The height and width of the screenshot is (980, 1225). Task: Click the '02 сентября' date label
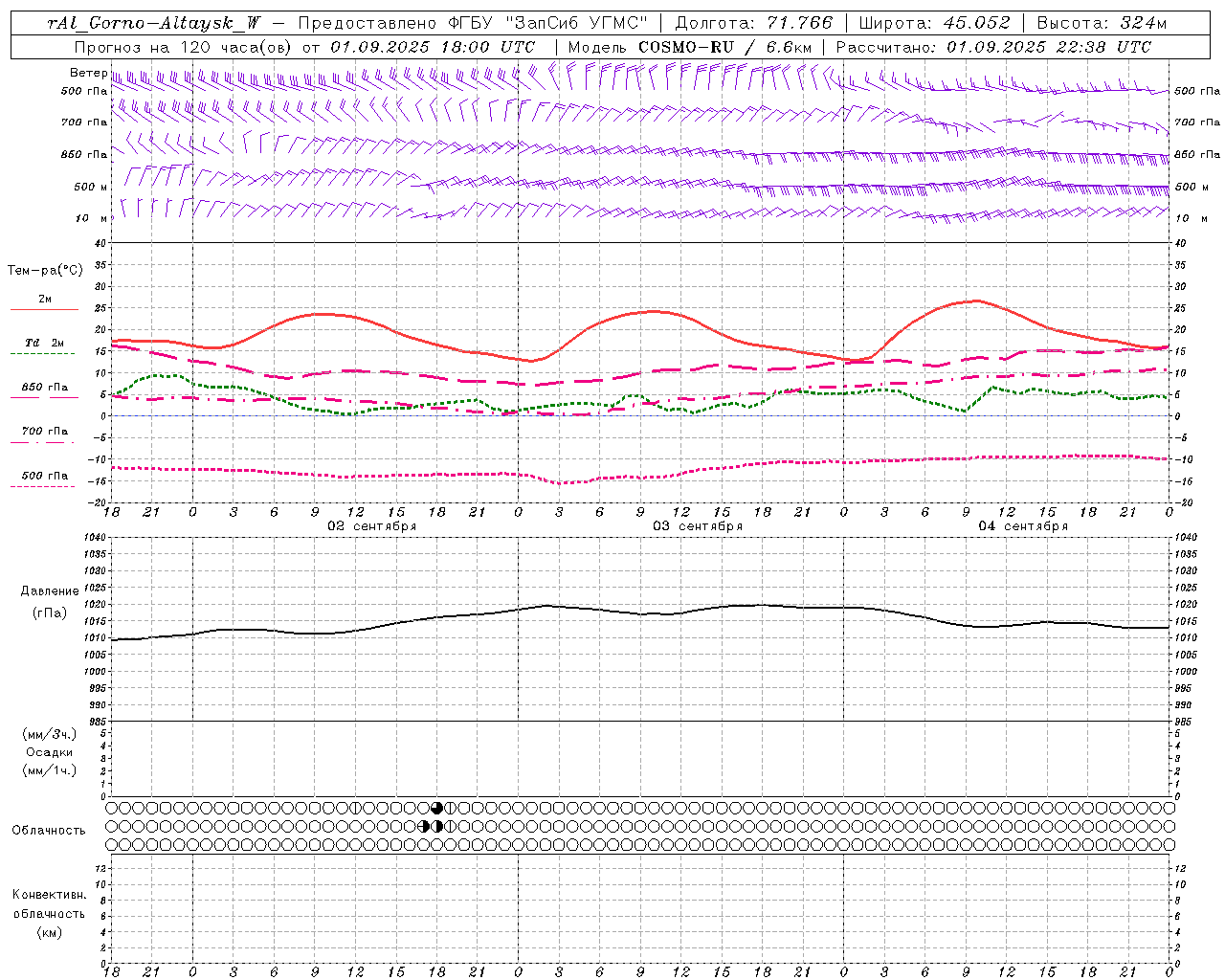coord(372,526)
